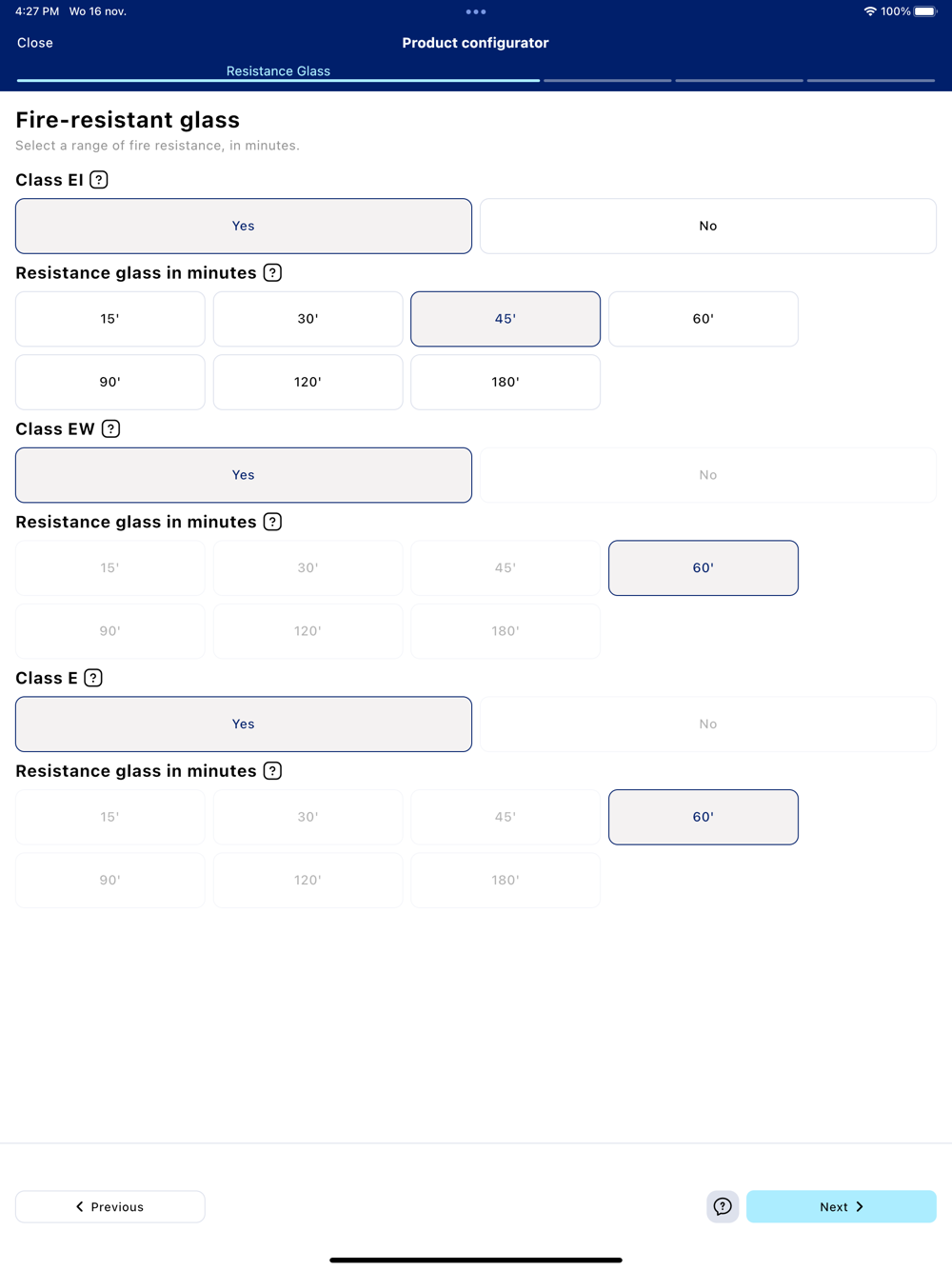The height and width of the screenshot is (1270, 952).
Task: Click help icon for Class EI minutes
Action: pos(272,273)
